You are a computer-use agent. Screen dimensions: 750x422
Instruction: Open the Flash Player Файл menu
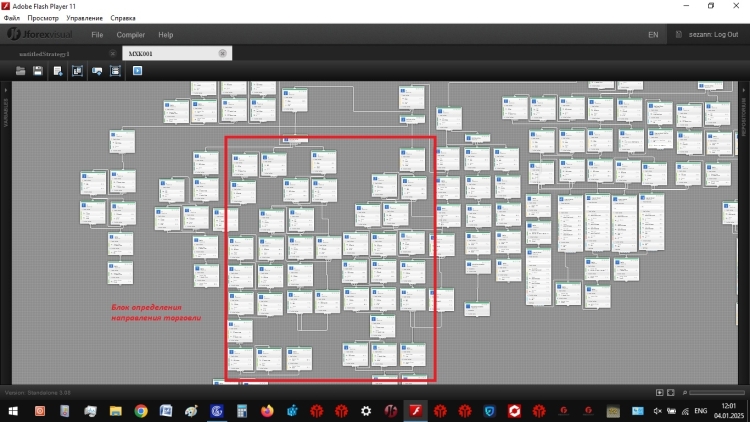12,18
